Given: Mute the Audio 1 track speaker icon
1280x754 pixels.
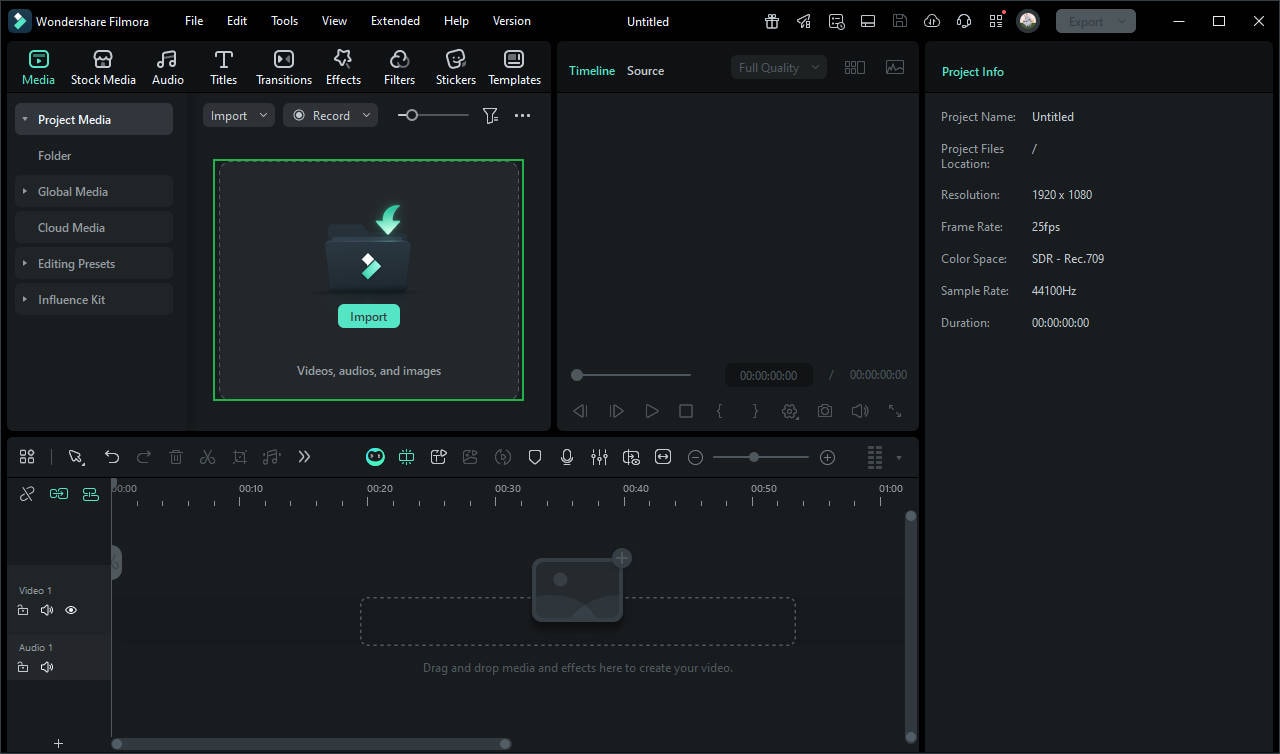Looking at the screenshot, I should pyautogui.click(x=47, y=667).
